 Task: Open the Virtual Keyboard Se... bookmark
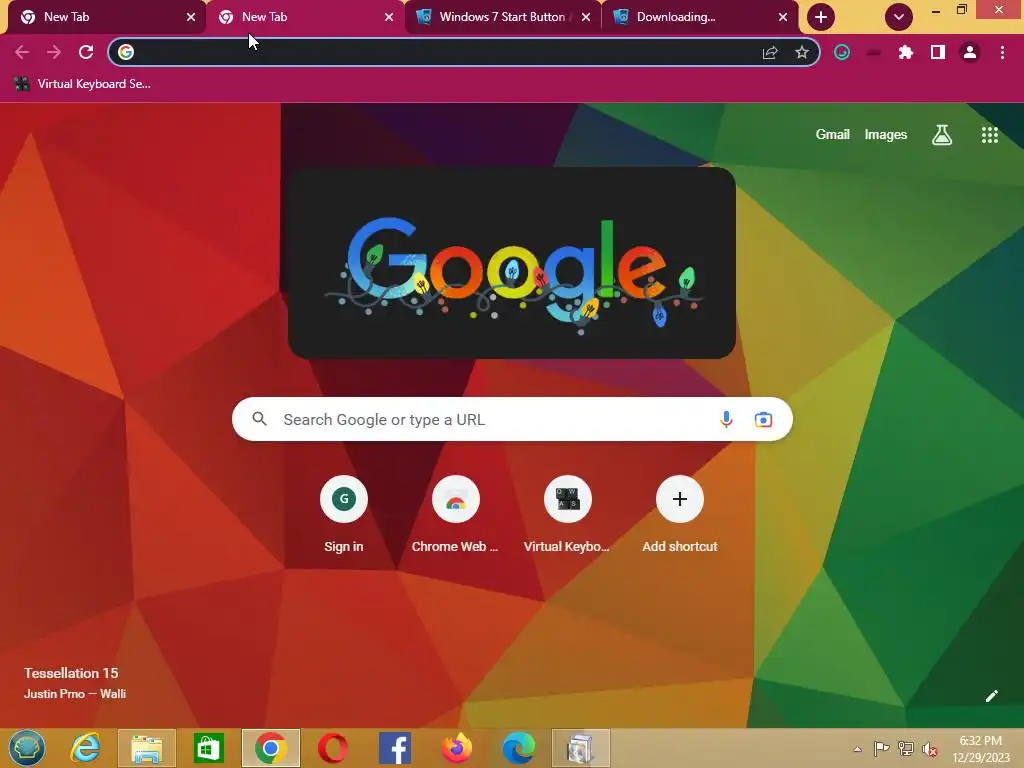pyautogui.click(x=82, y=84)
